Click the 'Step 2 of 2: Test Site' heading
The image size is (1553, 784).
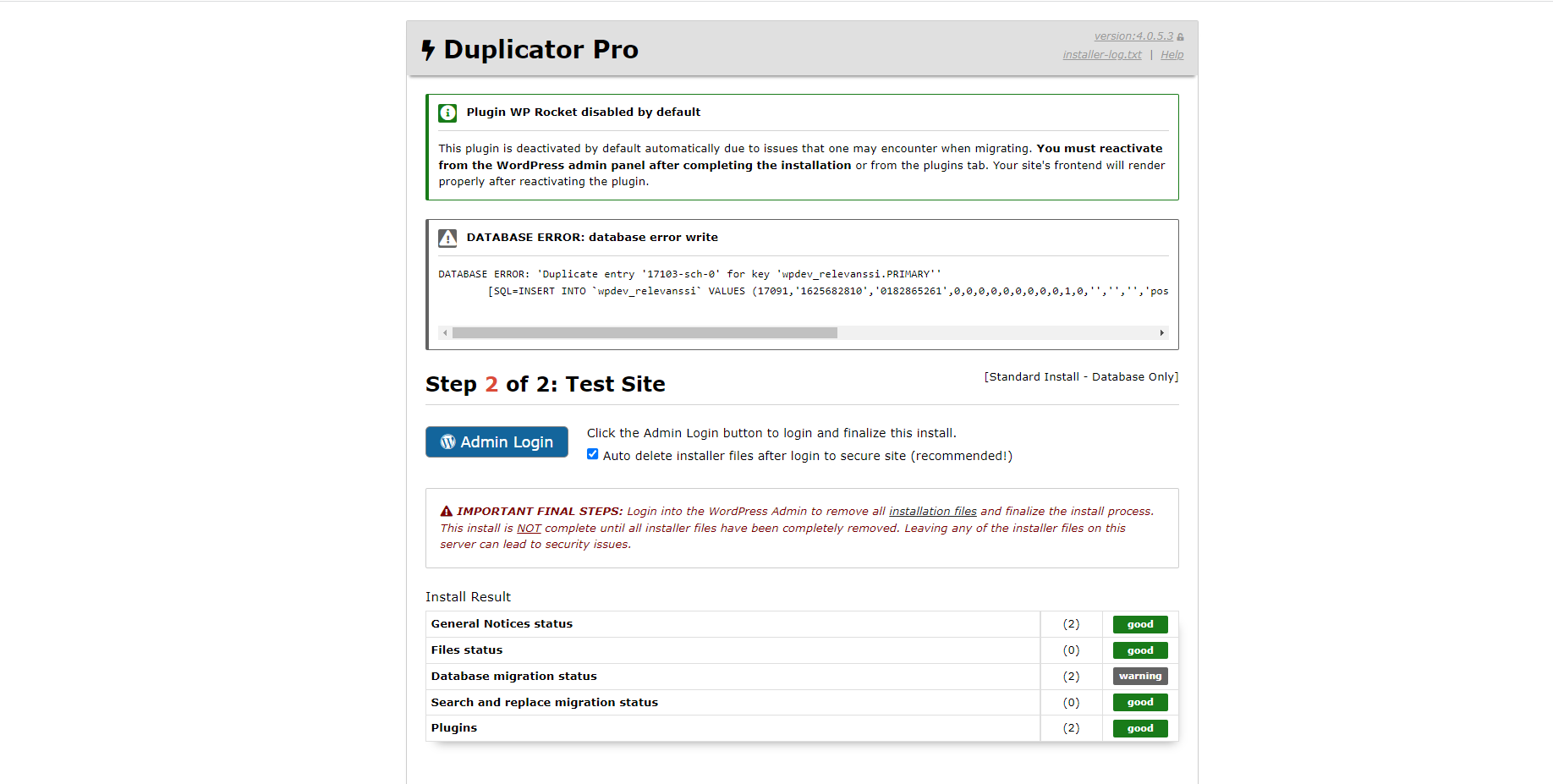click(x=546, y=385)
